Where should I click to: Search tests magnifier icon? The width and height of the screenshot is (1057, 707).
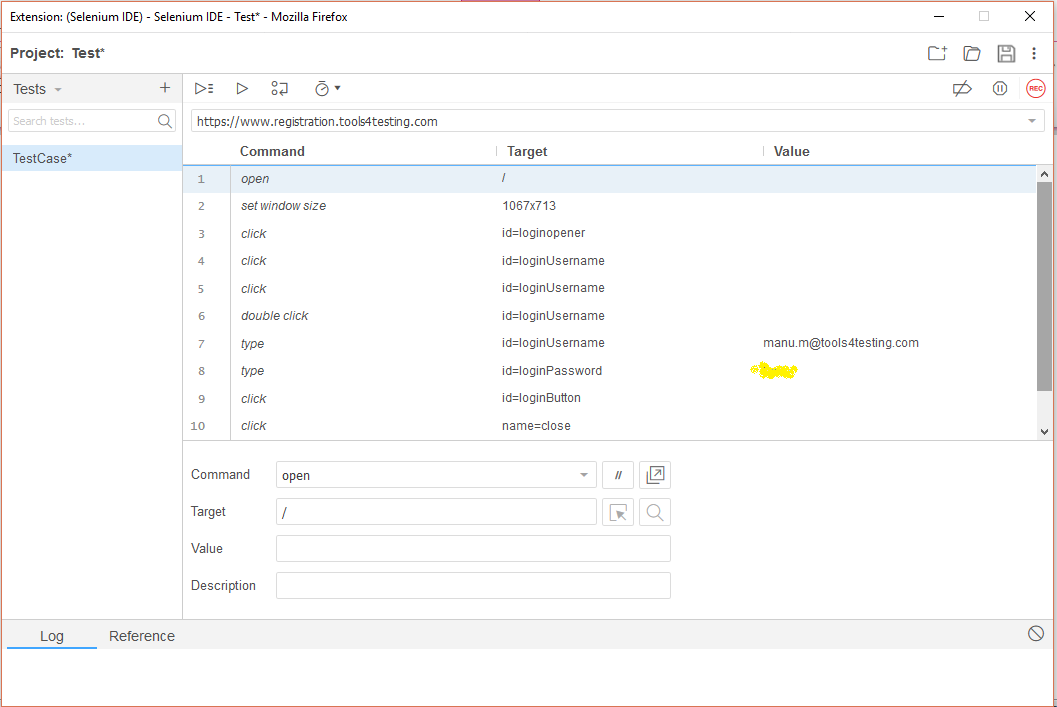click(x=164, y=121)
